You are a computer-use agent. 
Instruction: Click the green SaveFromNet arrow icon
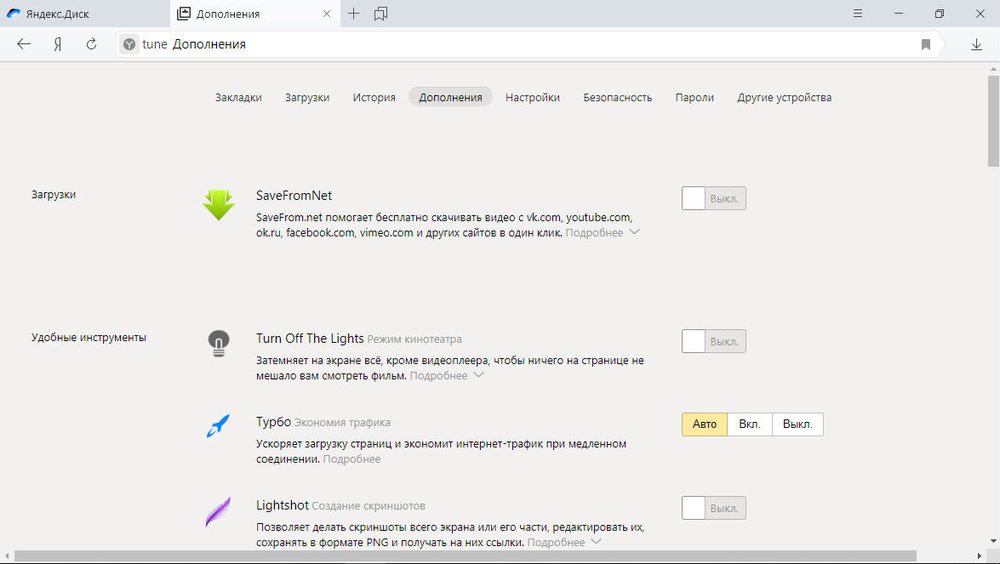(x=219, y=205)
